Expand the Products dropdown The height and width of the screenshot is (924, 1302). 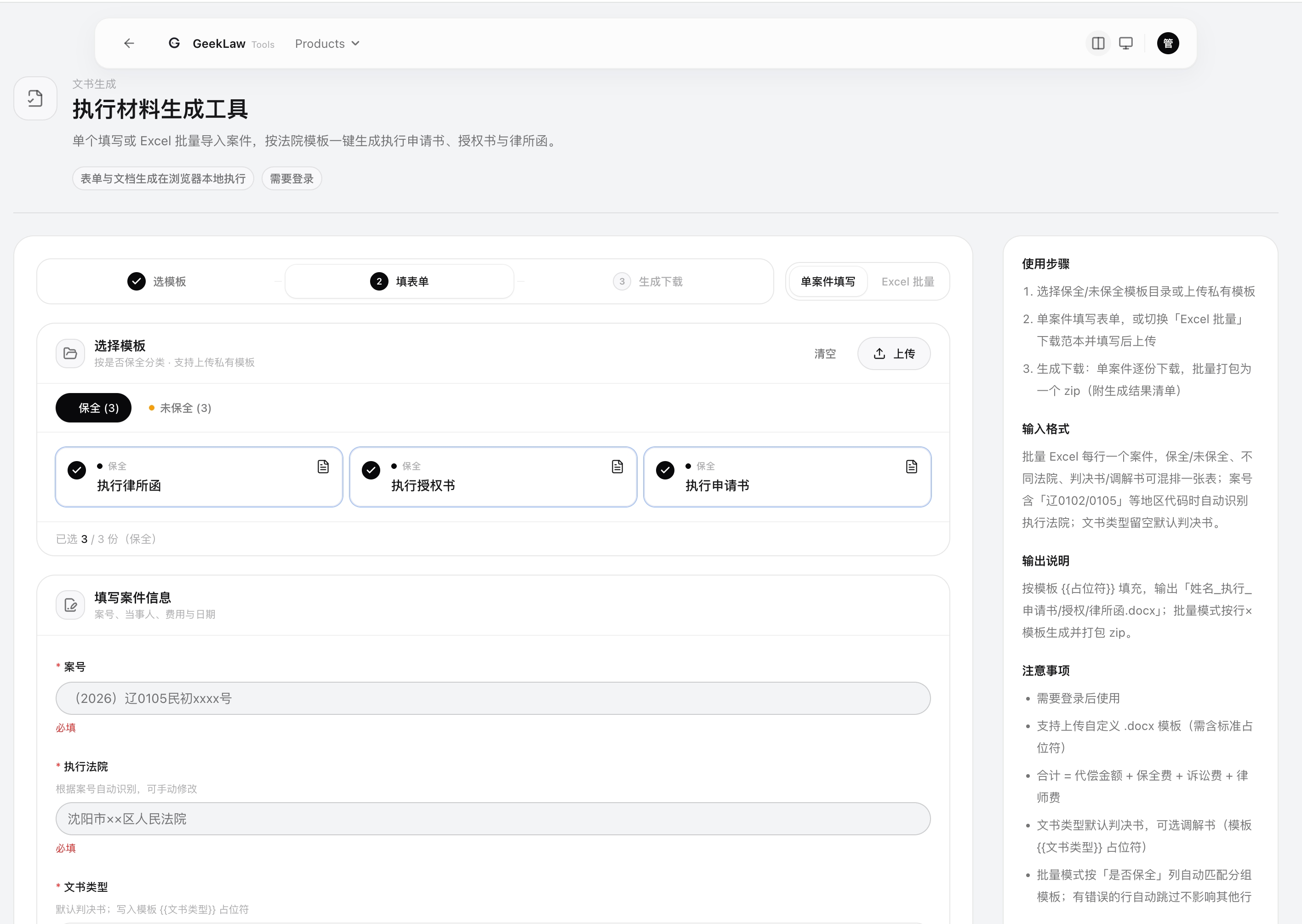click(x=327, y=43)
